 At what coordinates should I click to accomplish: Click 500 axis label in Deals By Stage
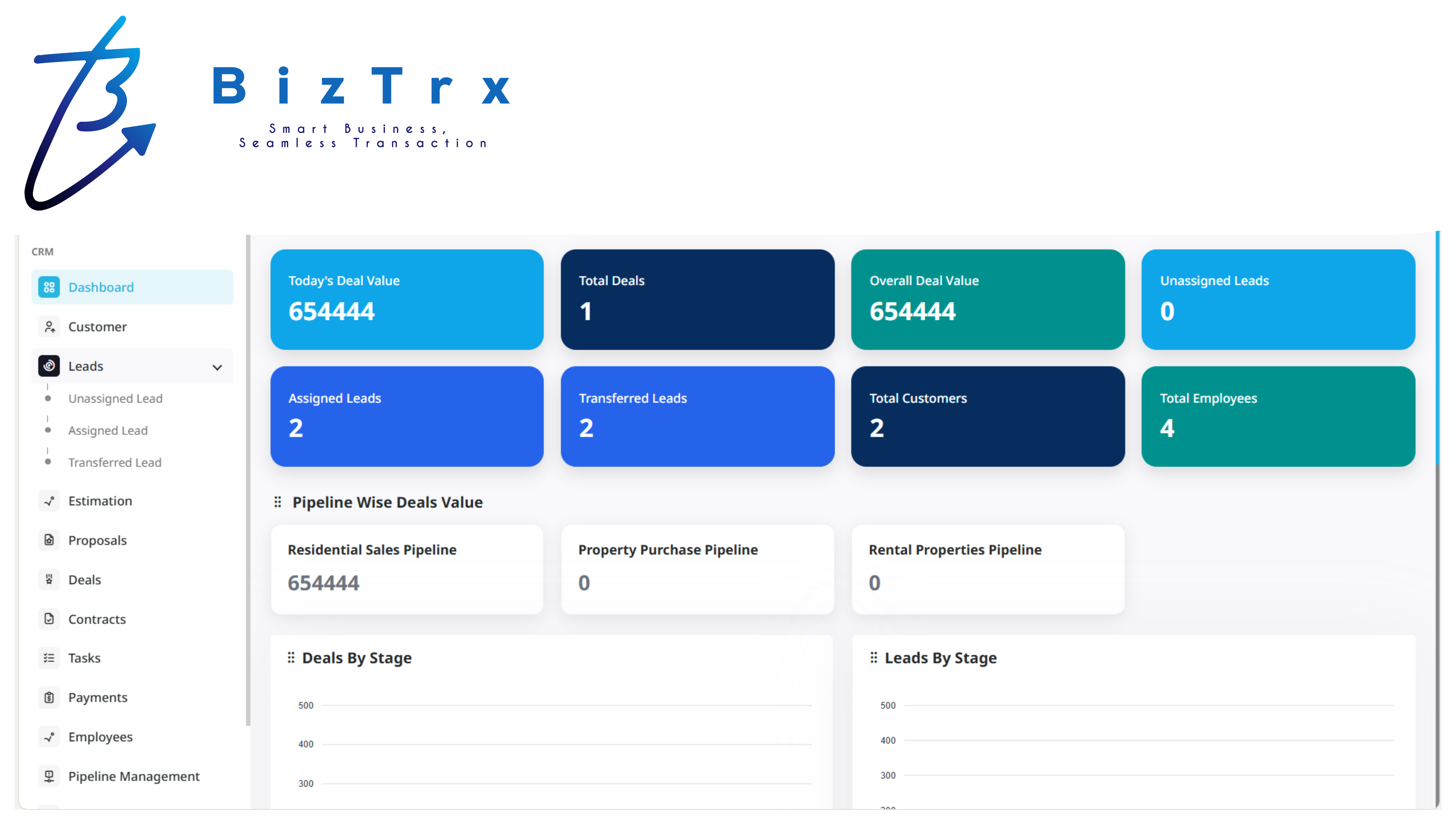[x=306, y=705]
